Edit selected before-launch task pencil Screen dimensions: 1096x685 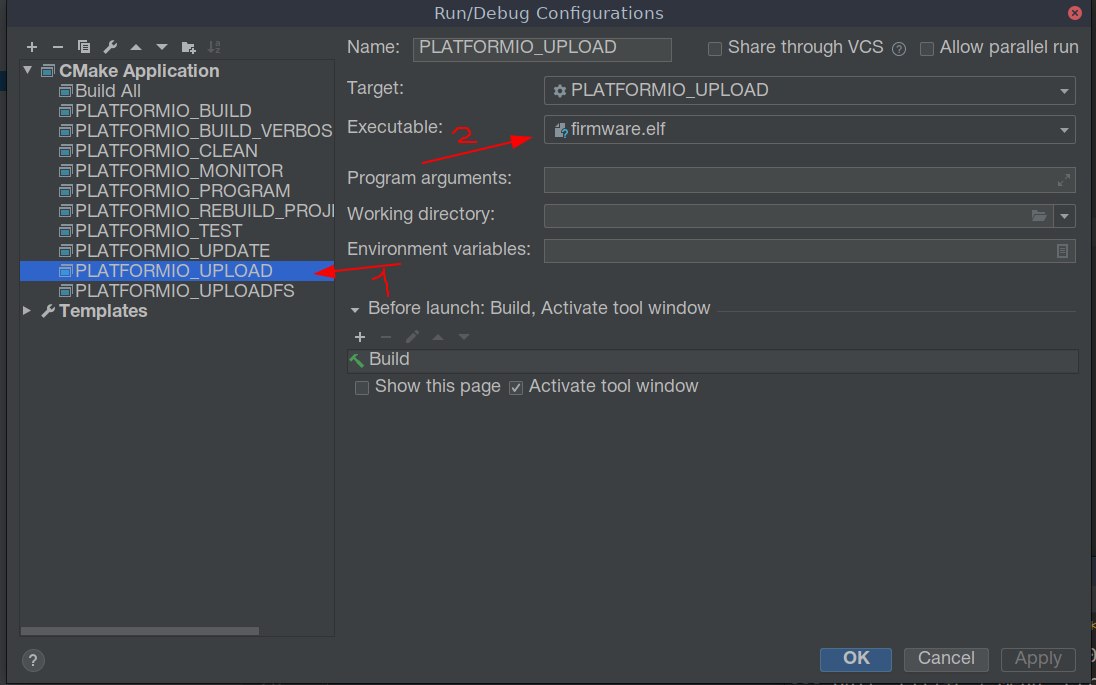[x=412, y=337]
